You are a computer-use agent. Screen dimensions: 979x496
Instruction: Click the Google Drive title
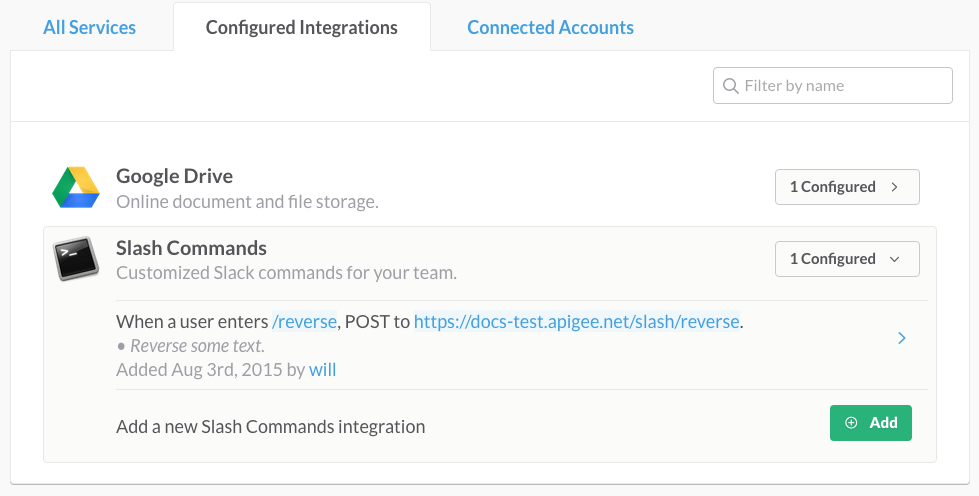174,176
